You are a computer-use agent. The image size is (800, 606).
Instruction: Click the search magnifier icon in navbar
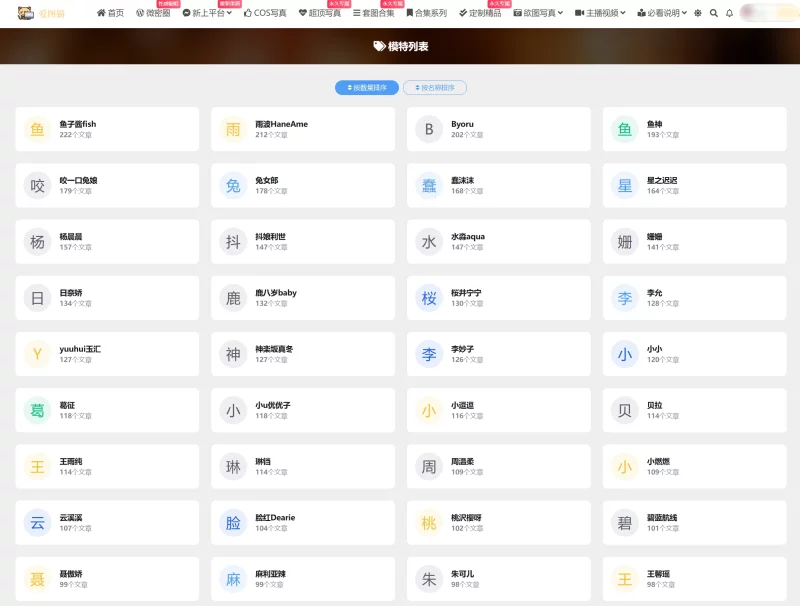pos(714,13)
